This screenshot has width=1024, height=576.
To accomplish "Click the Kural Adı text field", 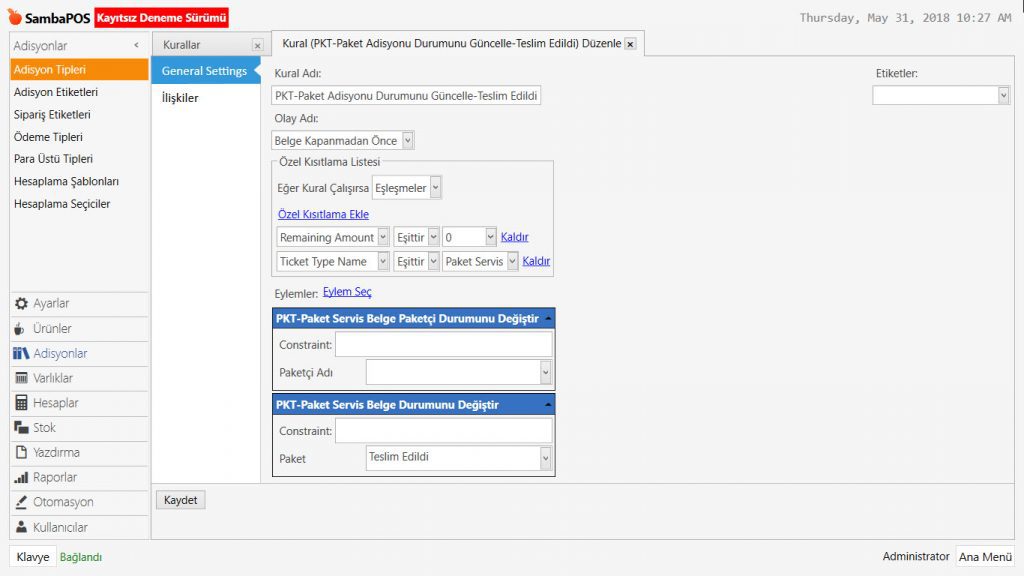I will pos(406,96).
